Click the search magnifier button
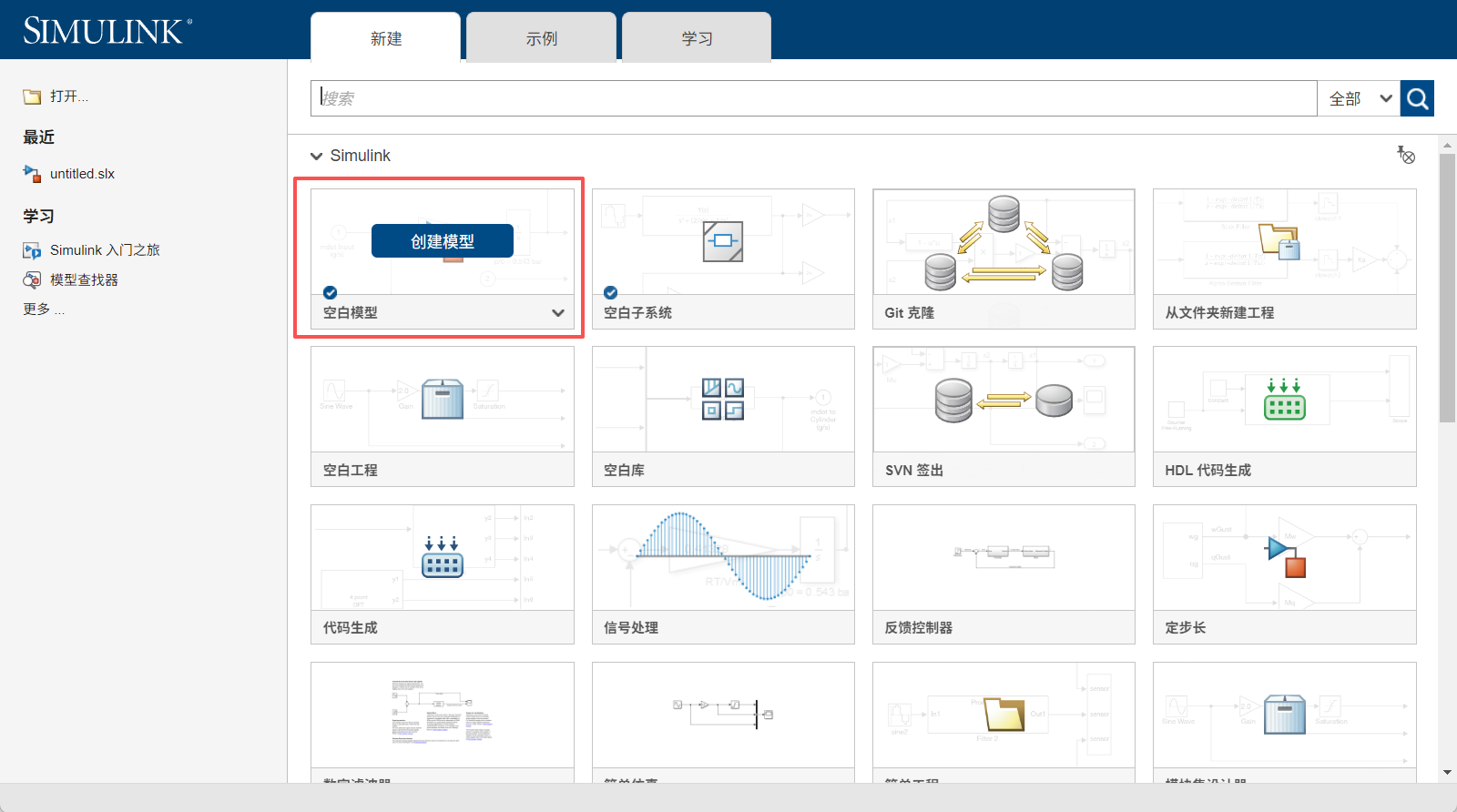Viewport: 1457px width, 812px height. [1417, 98]
